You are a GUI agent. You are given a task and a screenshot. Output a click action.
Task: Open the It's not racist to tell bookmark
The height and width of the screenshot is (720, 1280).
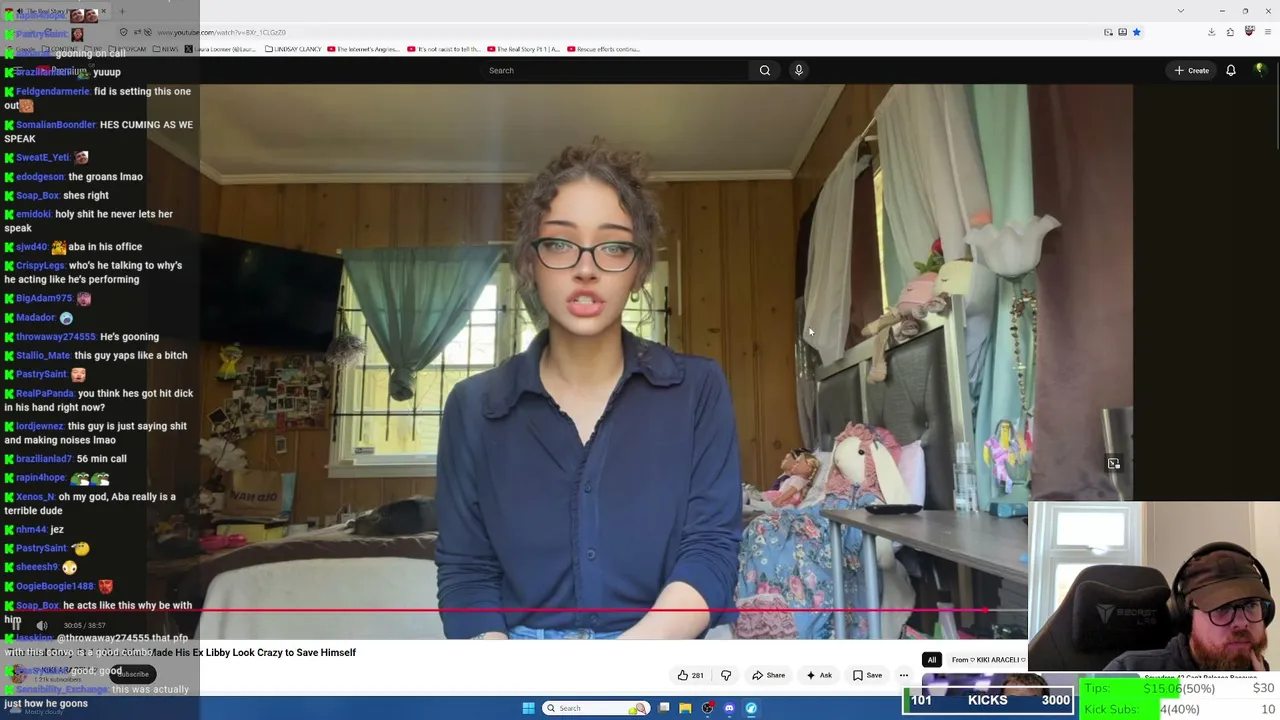pyautogui.click(x=444, y=49)
